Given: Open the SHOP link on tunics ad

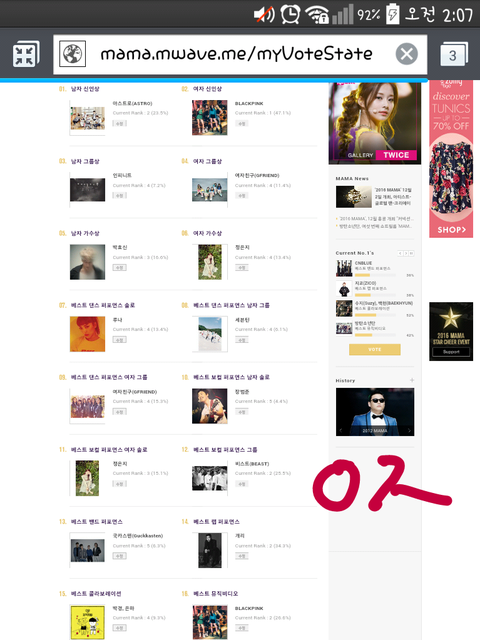Looking at the screenshot, I should 451,229.
